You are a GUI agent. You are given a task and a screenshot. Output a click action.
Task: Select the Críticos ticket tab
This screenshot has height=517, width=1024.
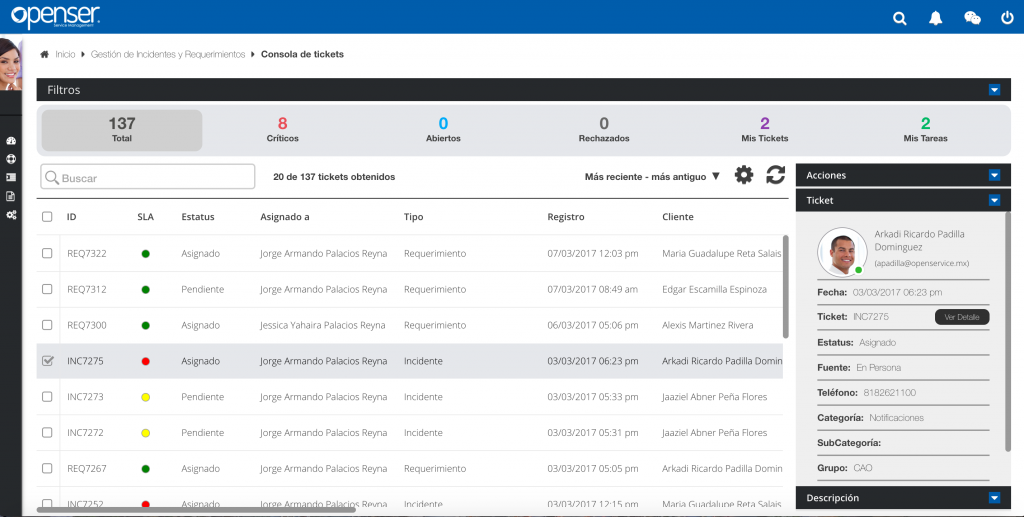point(282,130)
